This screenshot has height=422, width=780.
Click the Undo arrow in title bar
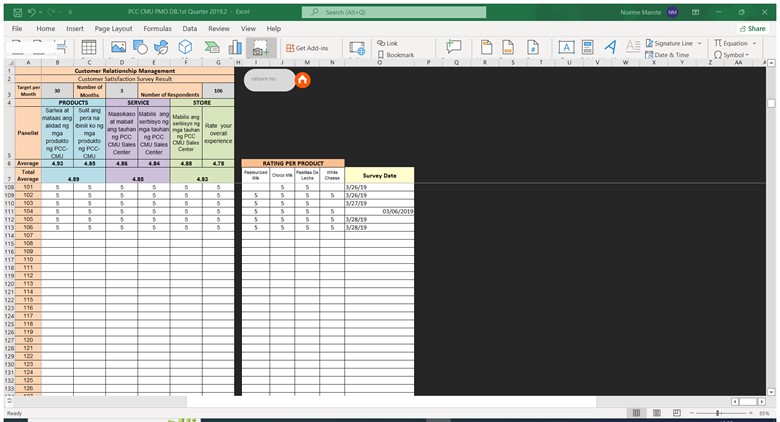(31, 12)
